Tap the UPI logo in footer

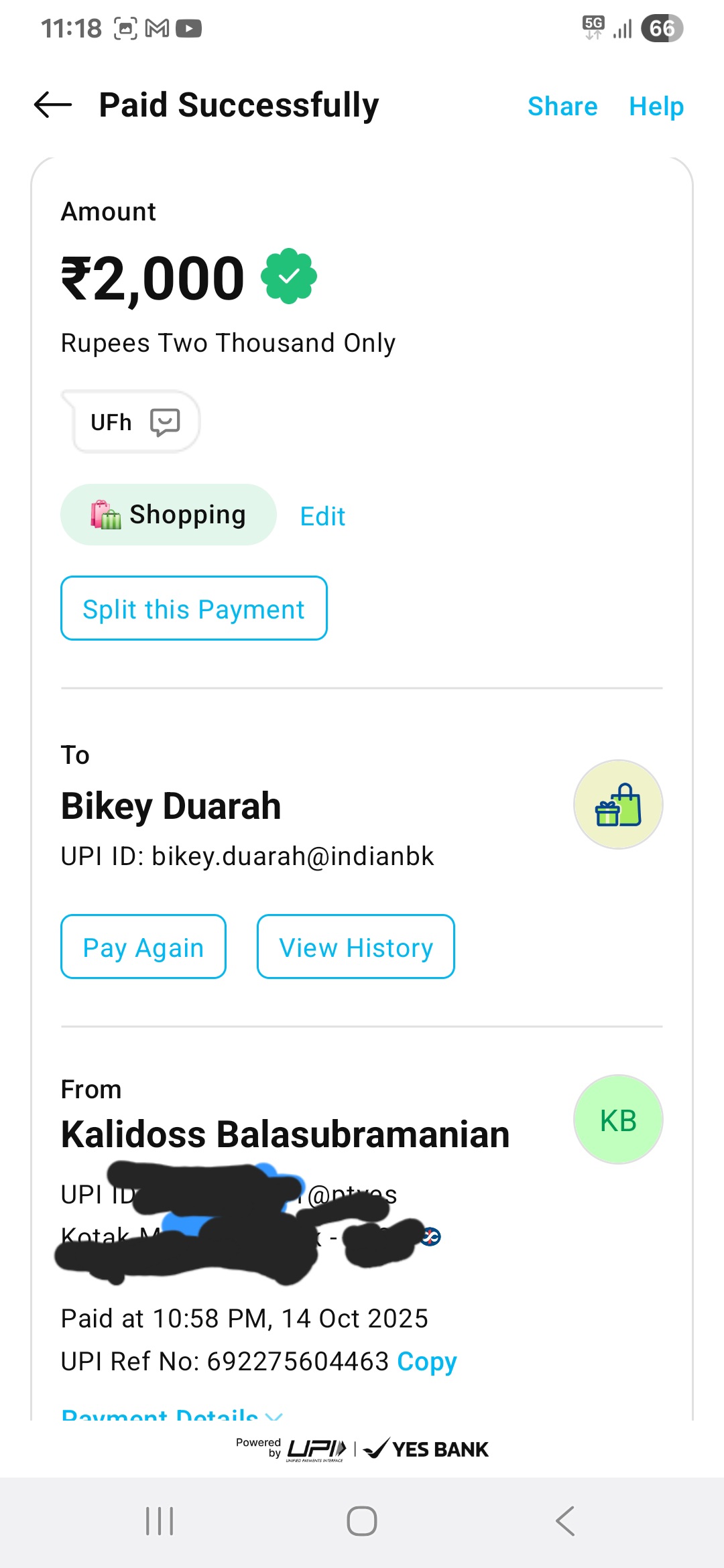coord(316,1449)
